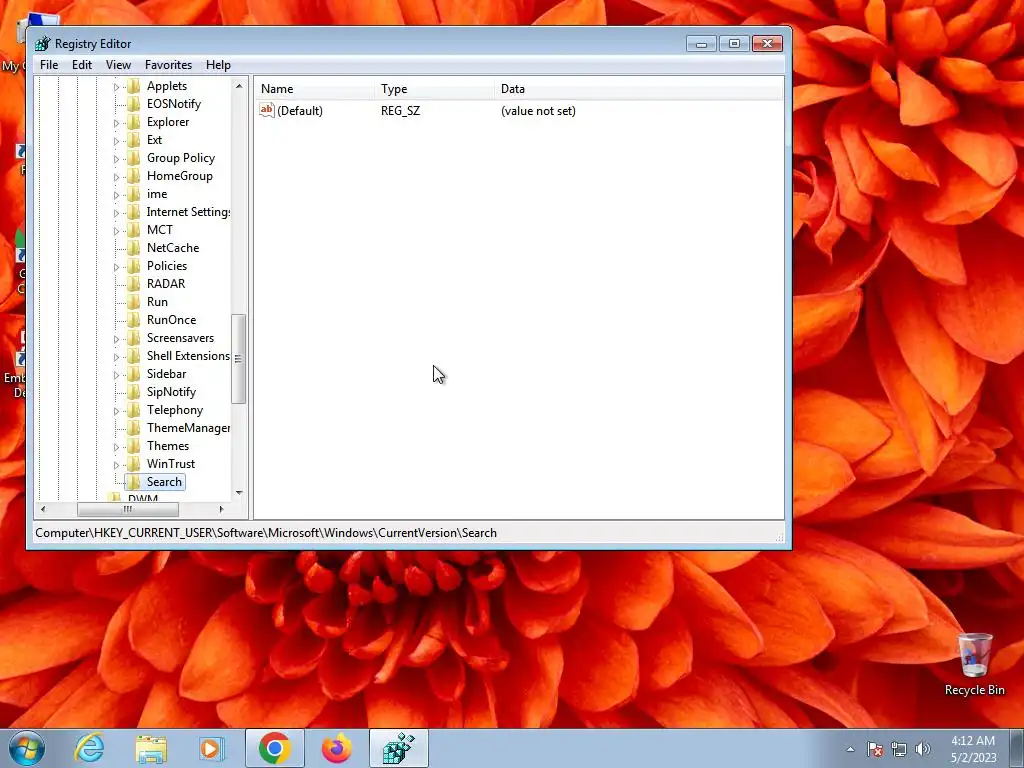Image resolution: width=1024 pixels, height=768 pixels.
Task: Open Windows Media Player from taskbar
Action: pyautogui.click(x=212, y=748)
